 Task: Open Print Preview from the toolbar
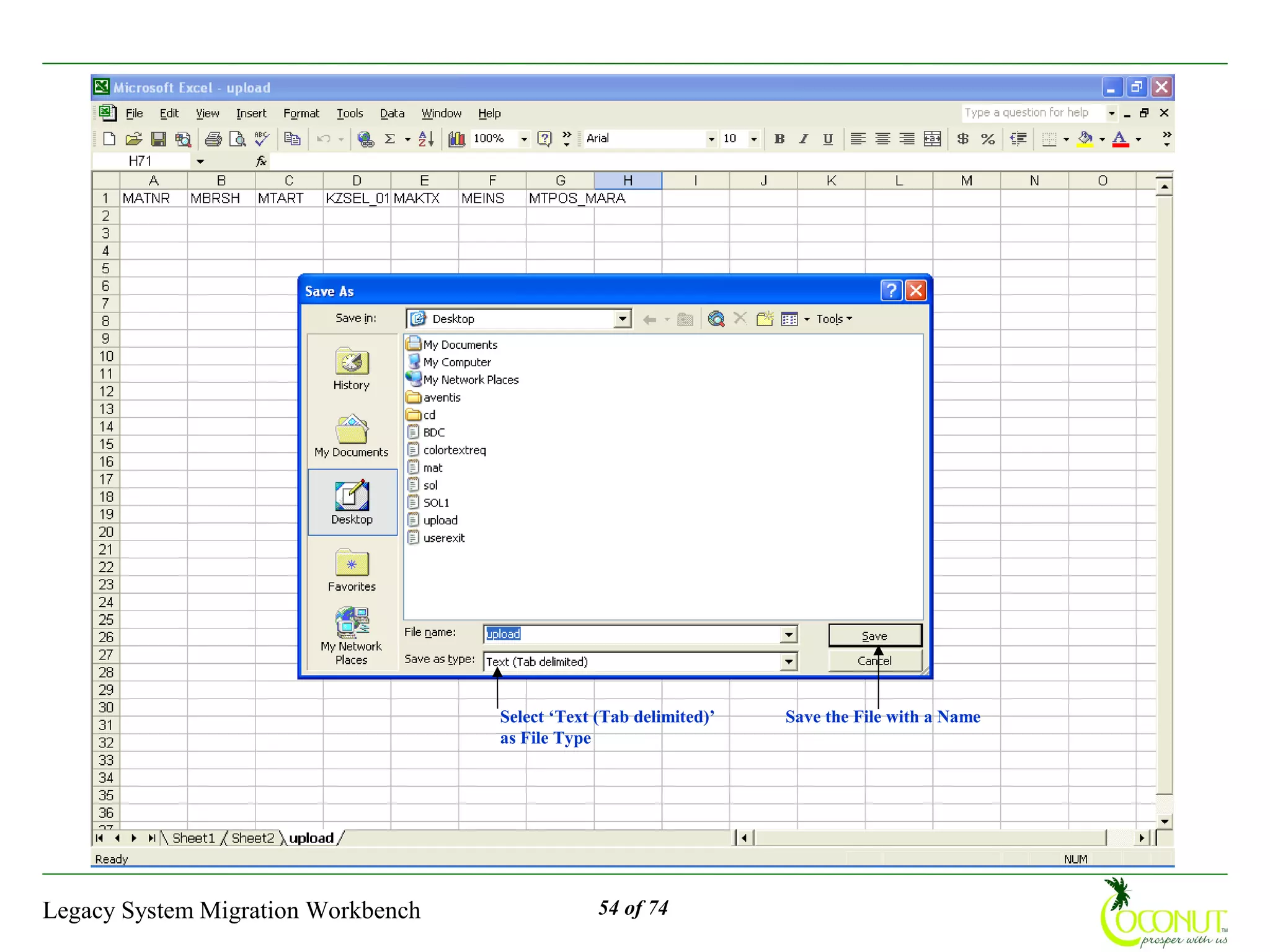point(238,139)
